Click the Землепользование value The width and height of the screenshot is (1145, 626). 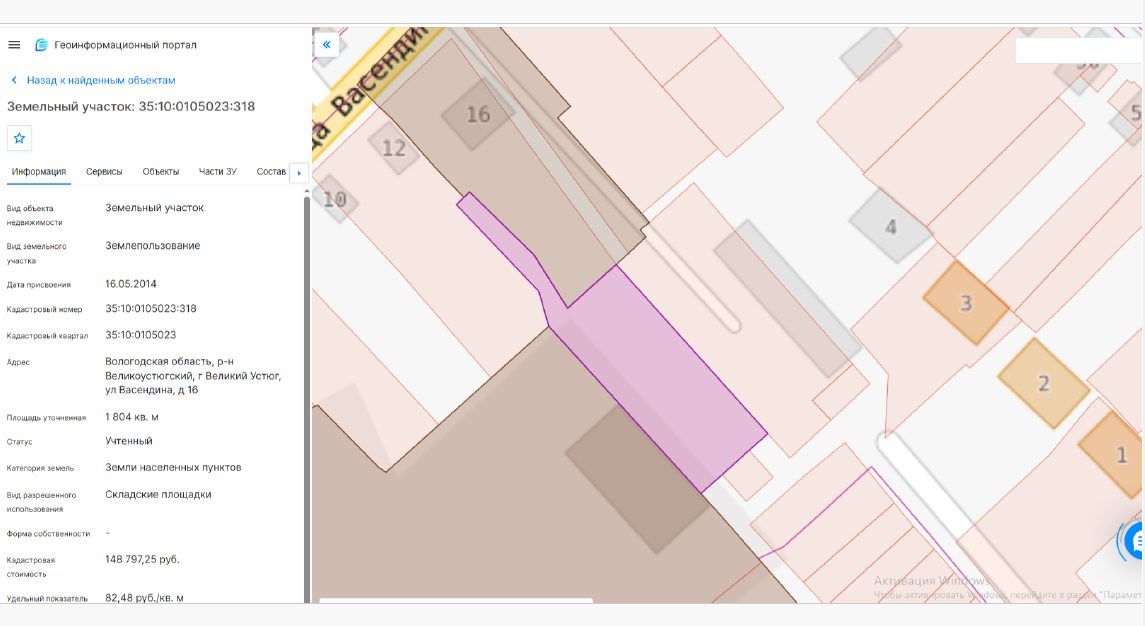[153, 245]
